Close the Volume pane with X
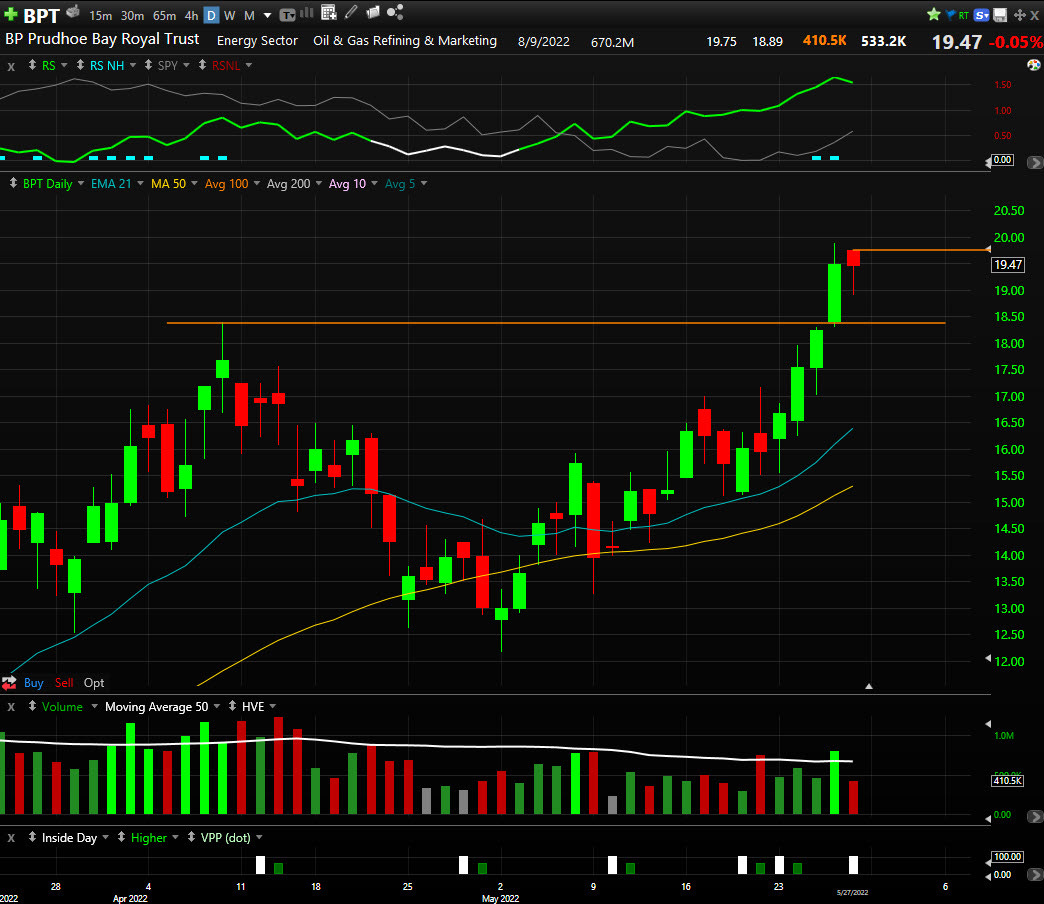Image resolution: width=1044 pixels, height=904 pixels. (11, 707)
